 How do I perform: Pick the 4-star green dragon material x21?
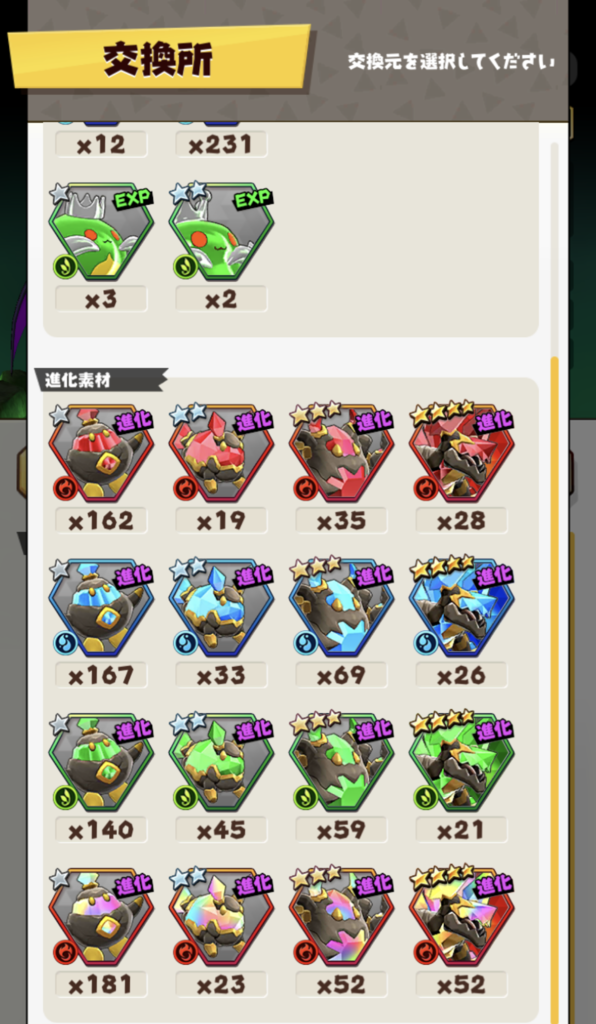(x=462, y=763)
